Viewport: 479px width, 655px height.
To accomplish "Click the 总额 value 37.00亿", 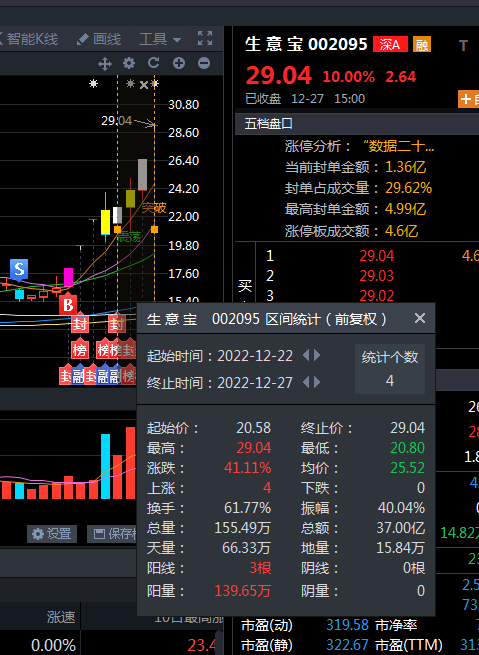I will pyautogui.click(x=400, y=528).
